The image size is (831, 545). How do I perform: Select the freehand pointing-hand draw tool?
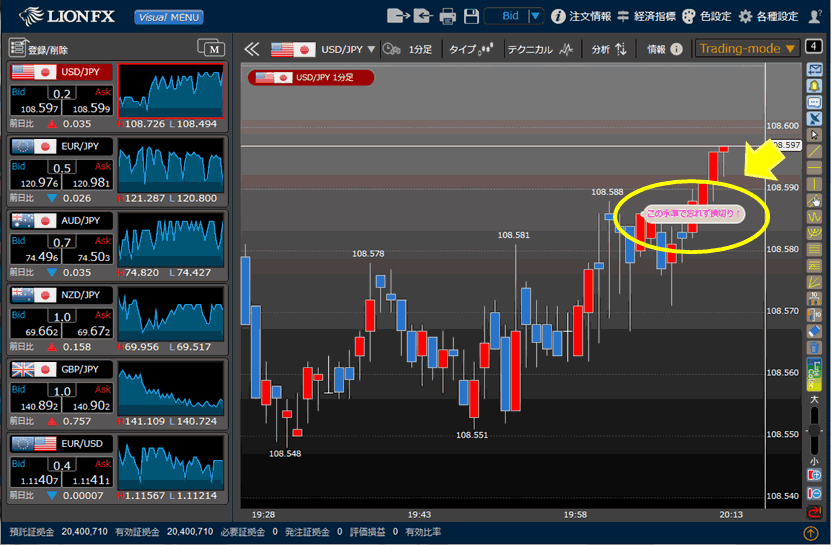(x=814, y=200)
